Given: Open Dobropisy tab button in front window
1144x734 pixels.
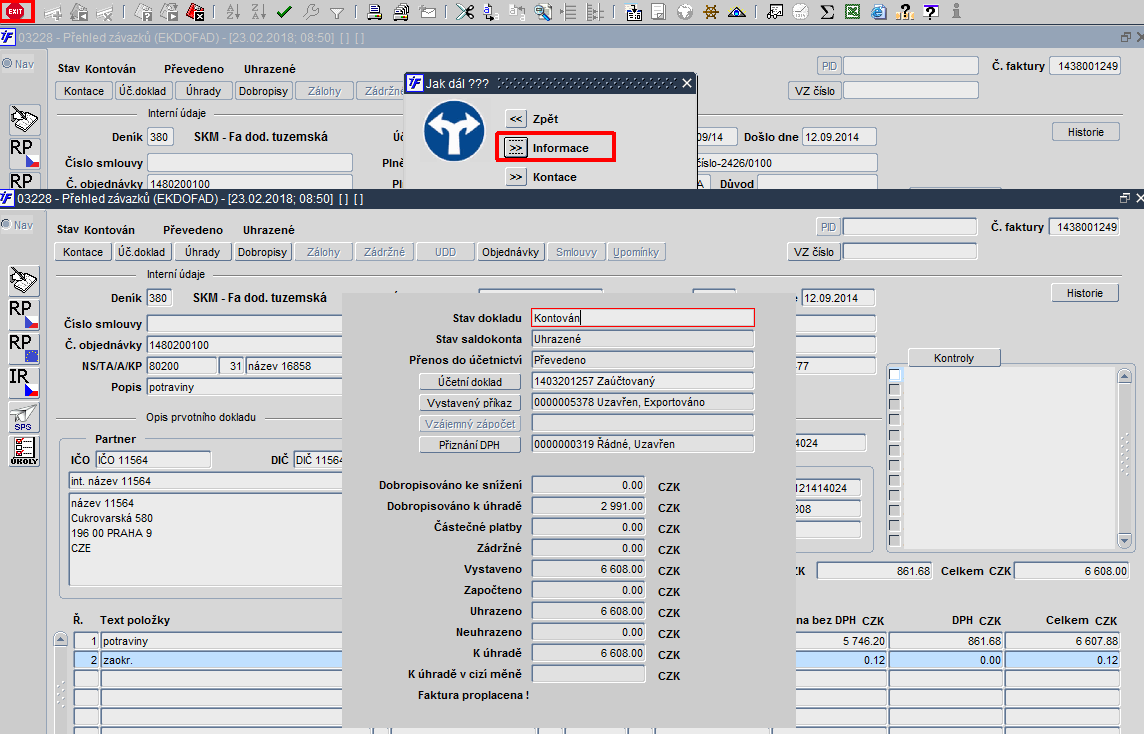Looking at the screenshot, I should pos(263,252).
